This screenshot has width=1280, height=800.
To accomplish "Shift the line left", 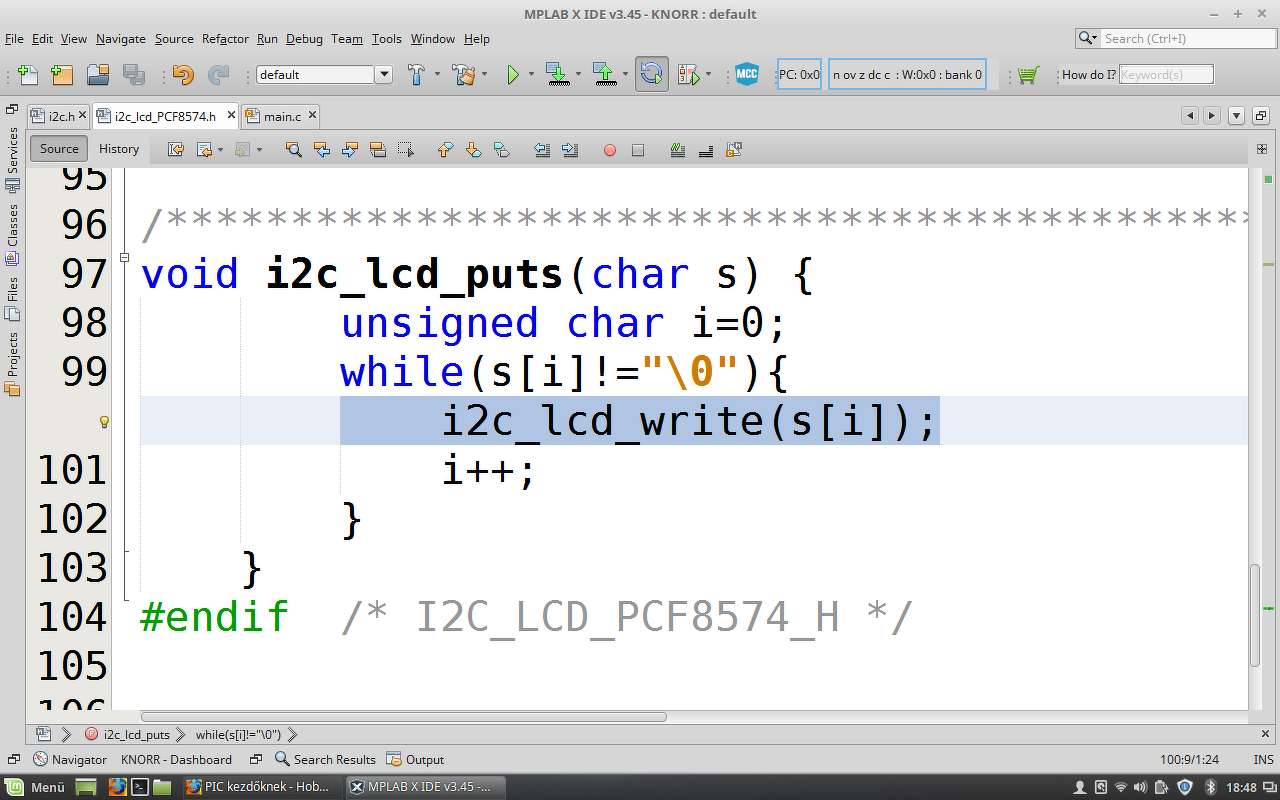I will pyautogui.click(x=542, y=150).
